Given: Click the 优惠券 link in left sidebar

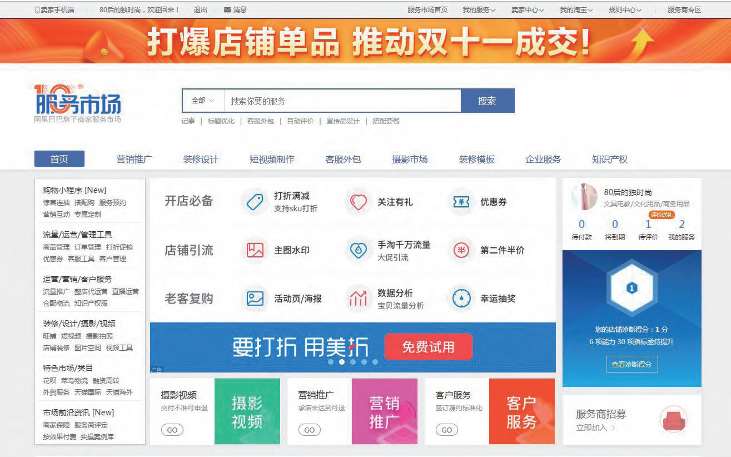Looking at the screenshot, I should [x=53, y=258].
